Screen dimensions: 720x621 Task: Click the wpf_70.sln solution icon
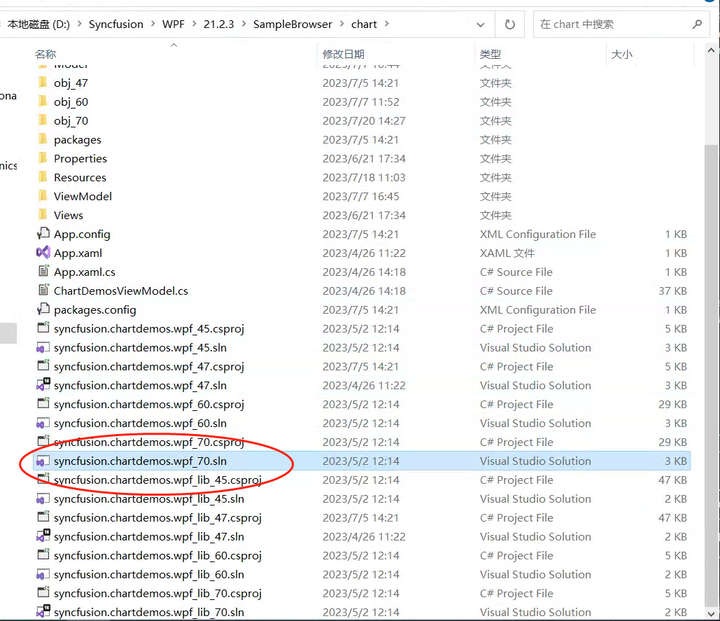[x=43, y=461]
